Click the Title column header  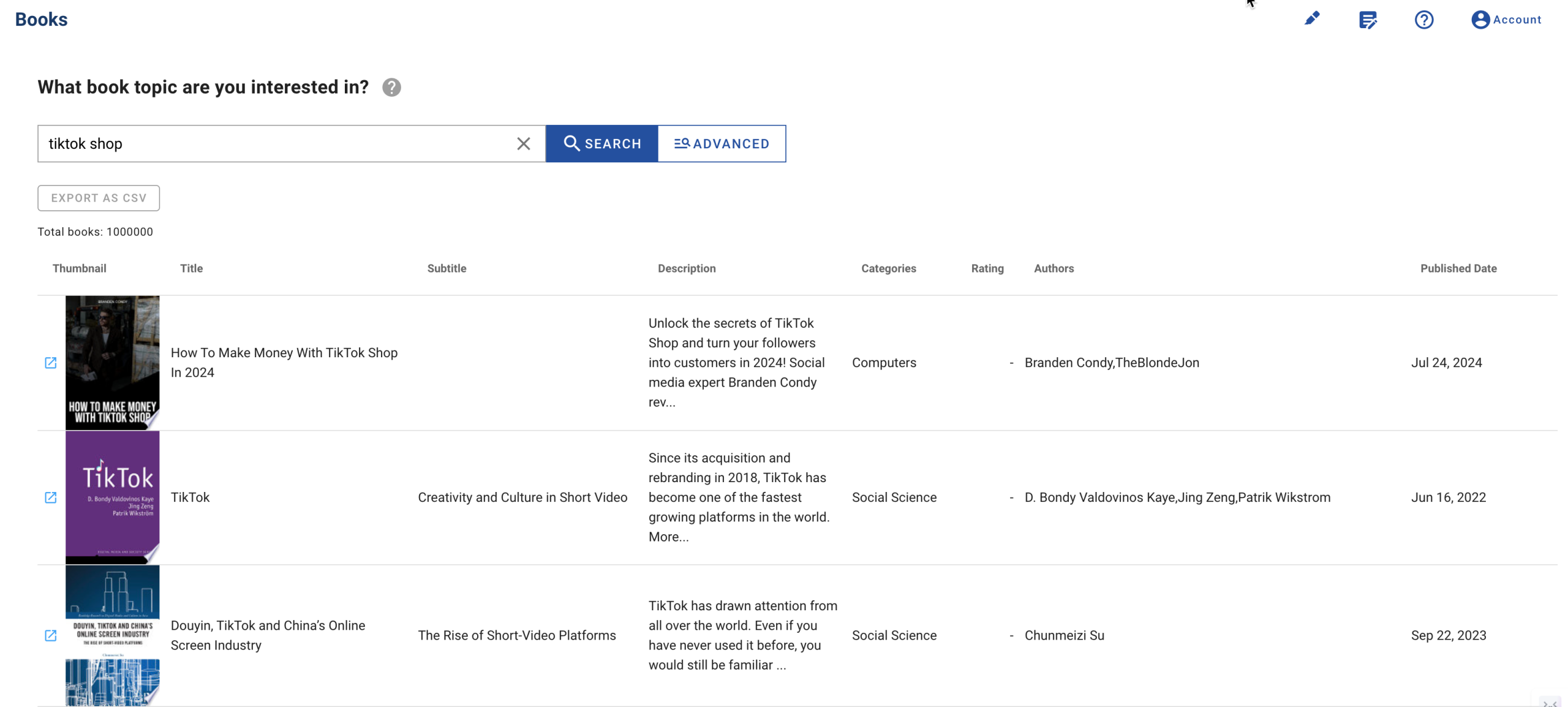click(191, 268)
